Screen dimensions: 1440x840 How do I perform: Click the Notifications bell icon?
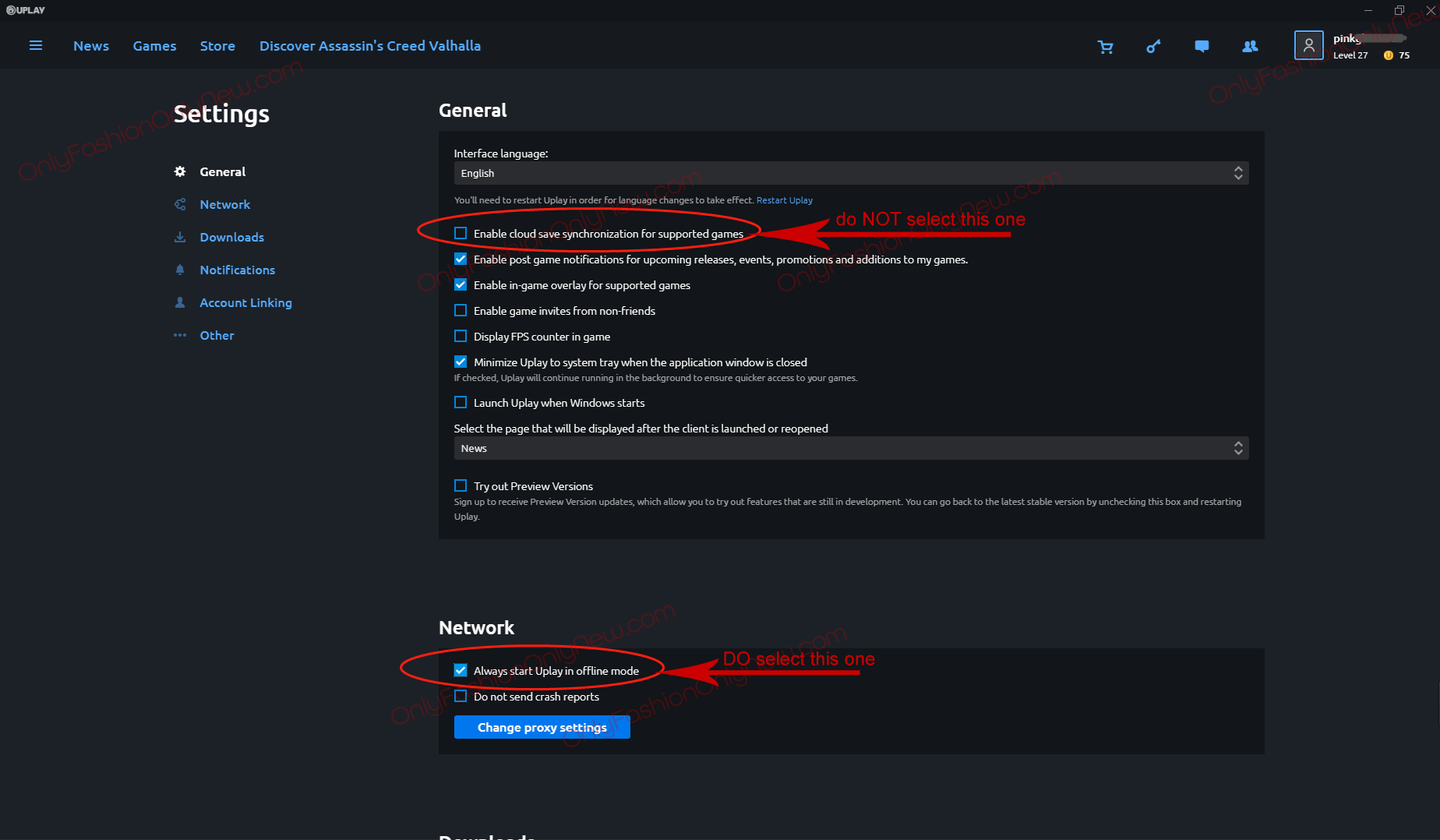click(180, 270)
